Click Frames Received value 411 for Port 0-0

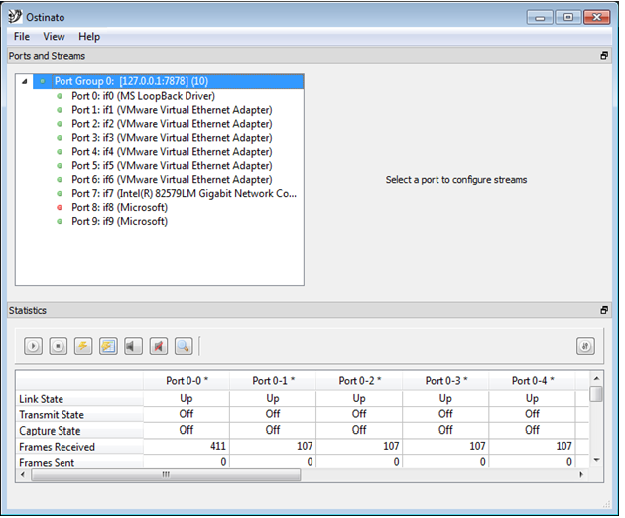pyautogui.click(x=187, y=446)
